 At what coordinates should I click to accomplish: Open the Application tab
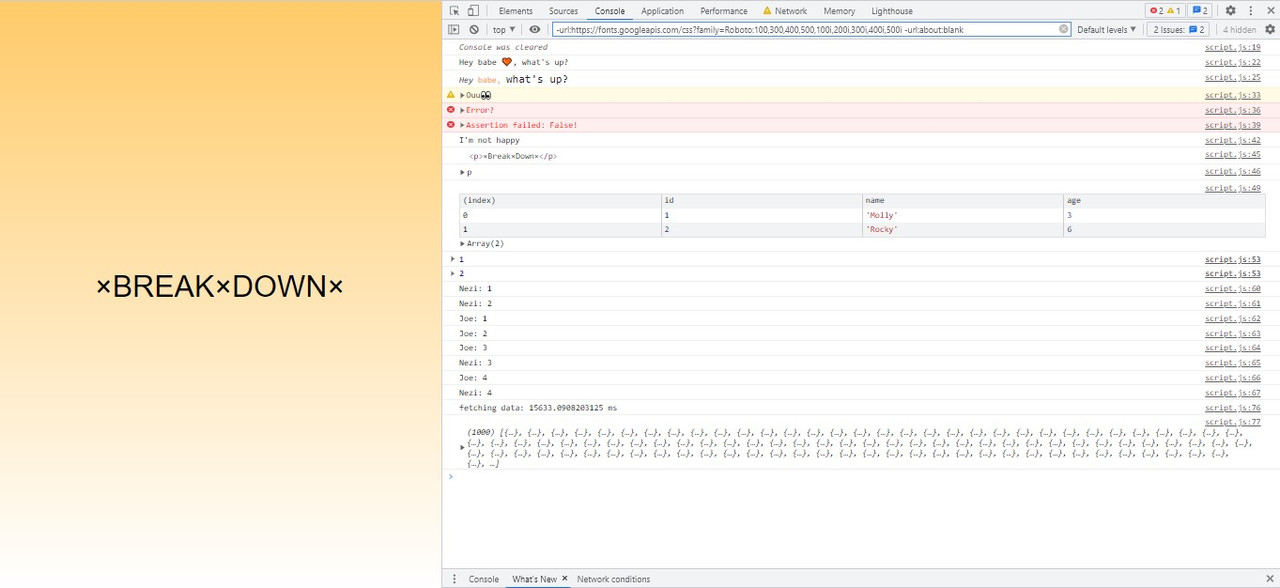(663, 11)
